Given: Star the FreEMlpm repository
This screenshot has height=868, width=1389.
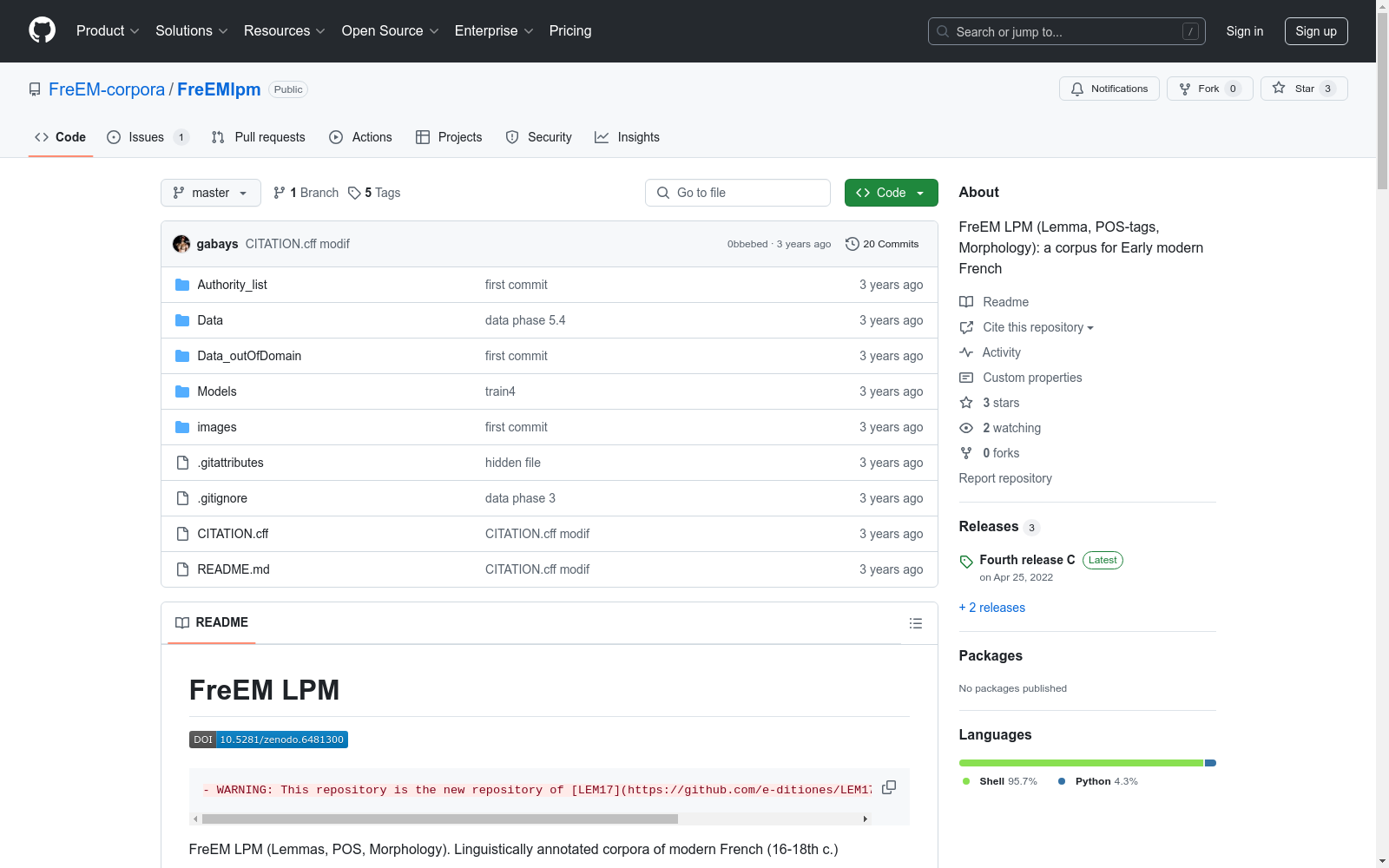Looking at the screenshot, I should (x=1304, y=89).
